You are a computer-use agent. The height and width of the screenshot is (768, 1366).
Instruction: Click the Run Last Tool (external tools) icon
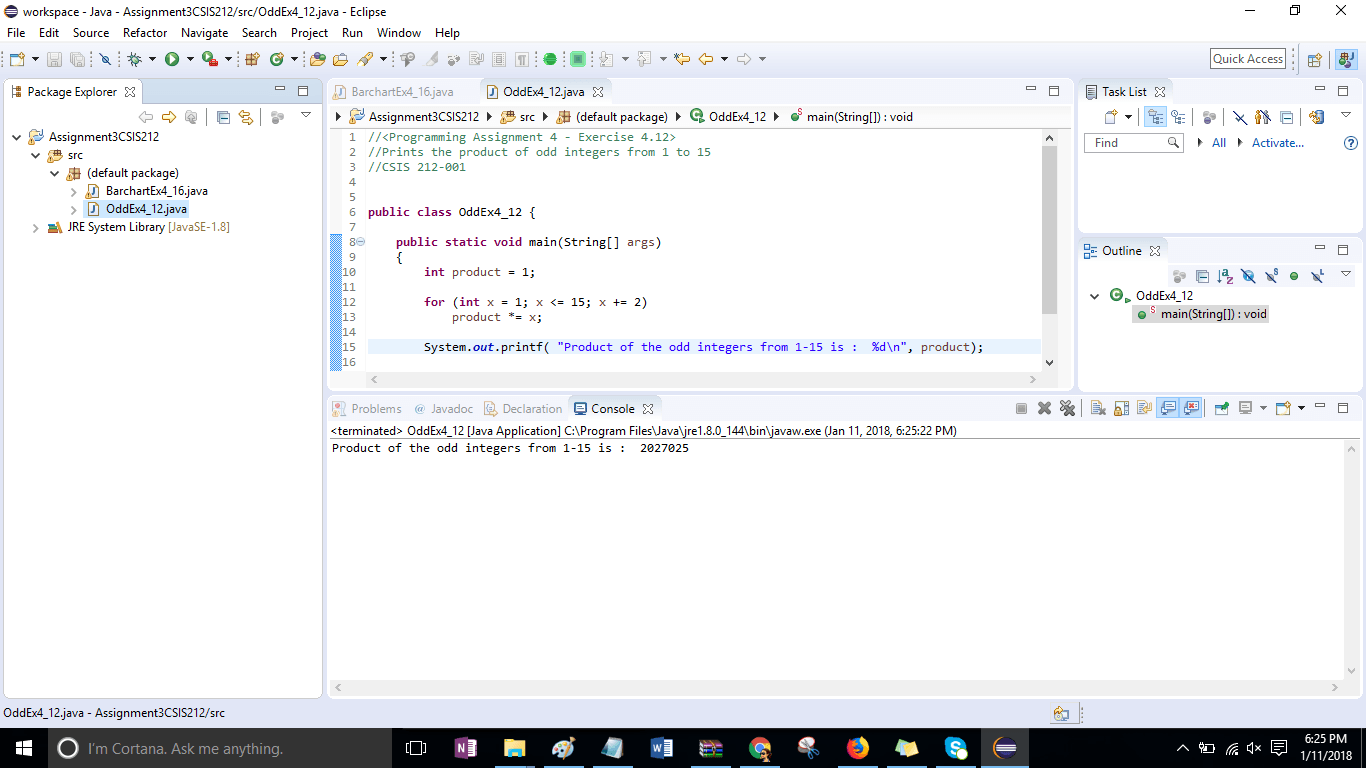click(x=210, y=59)
